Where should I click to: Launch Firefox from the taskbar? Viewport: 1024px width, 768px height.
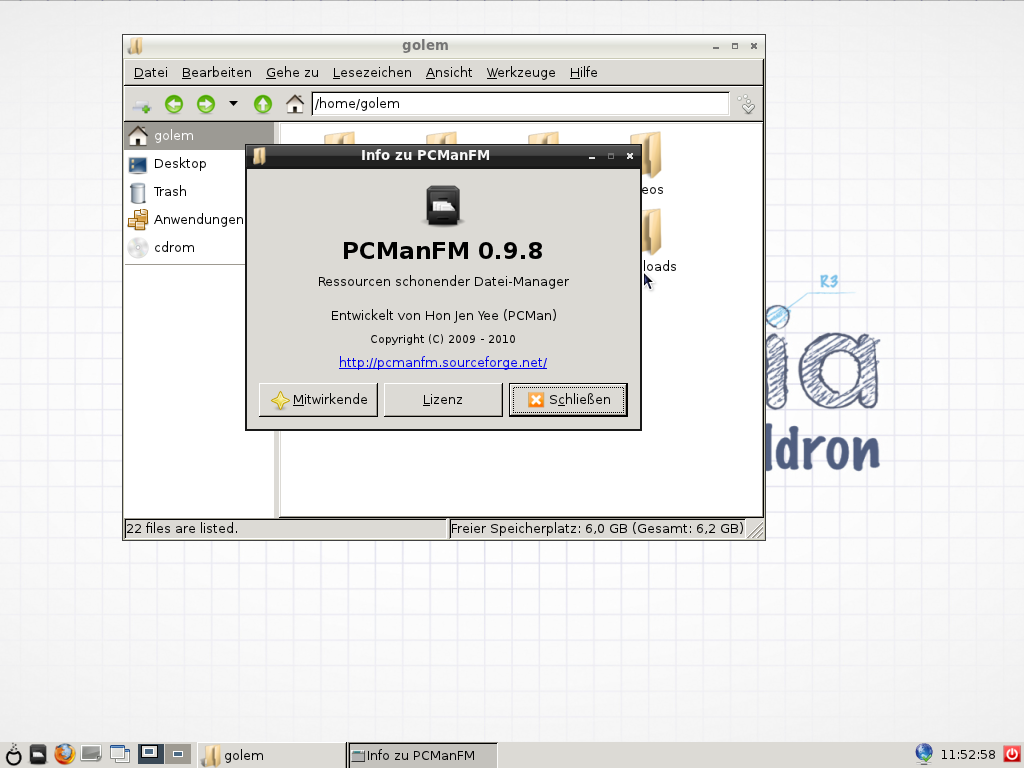click(x=65, y=754)
